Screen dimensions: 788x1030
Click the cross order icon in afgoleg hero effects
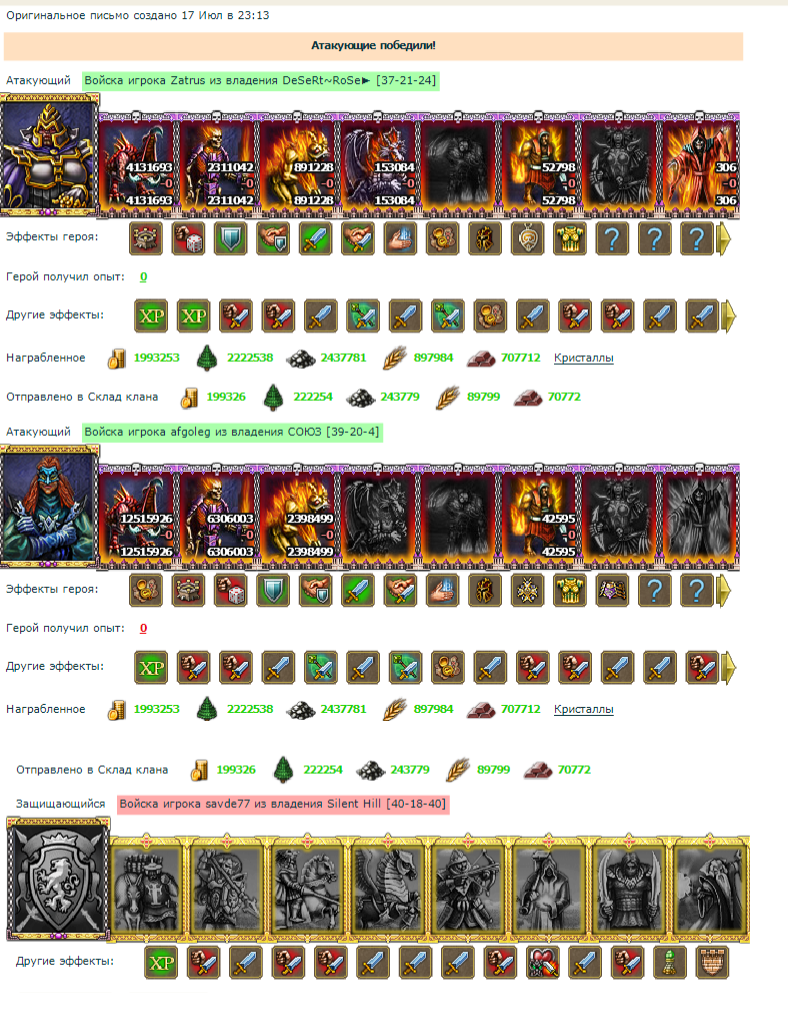[527, 591]
